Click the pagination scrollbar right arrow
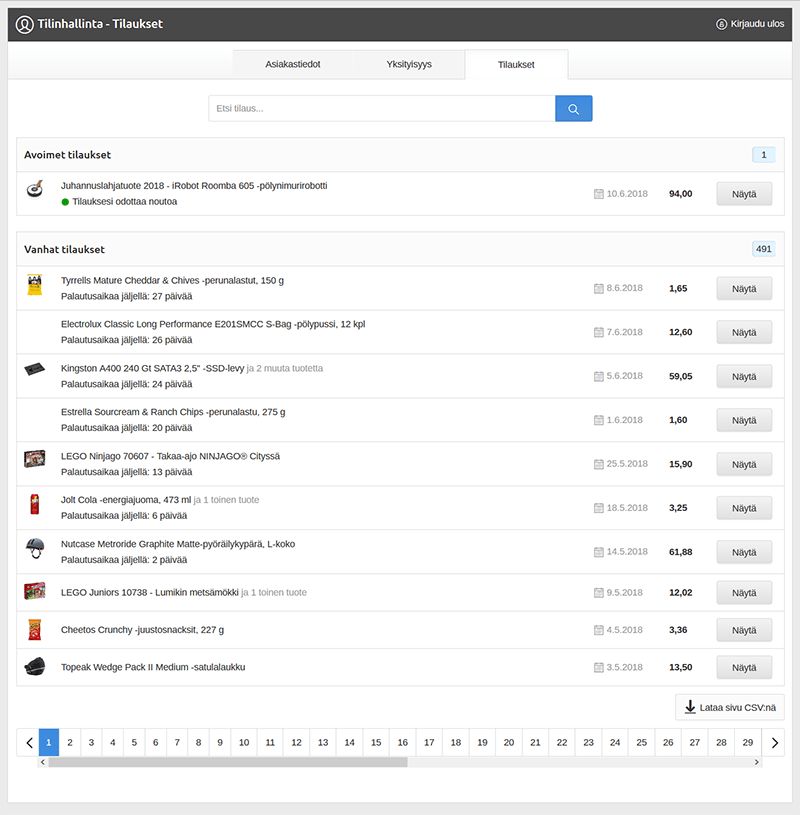This screenshot has height=815, width=800. coord(756,762)
